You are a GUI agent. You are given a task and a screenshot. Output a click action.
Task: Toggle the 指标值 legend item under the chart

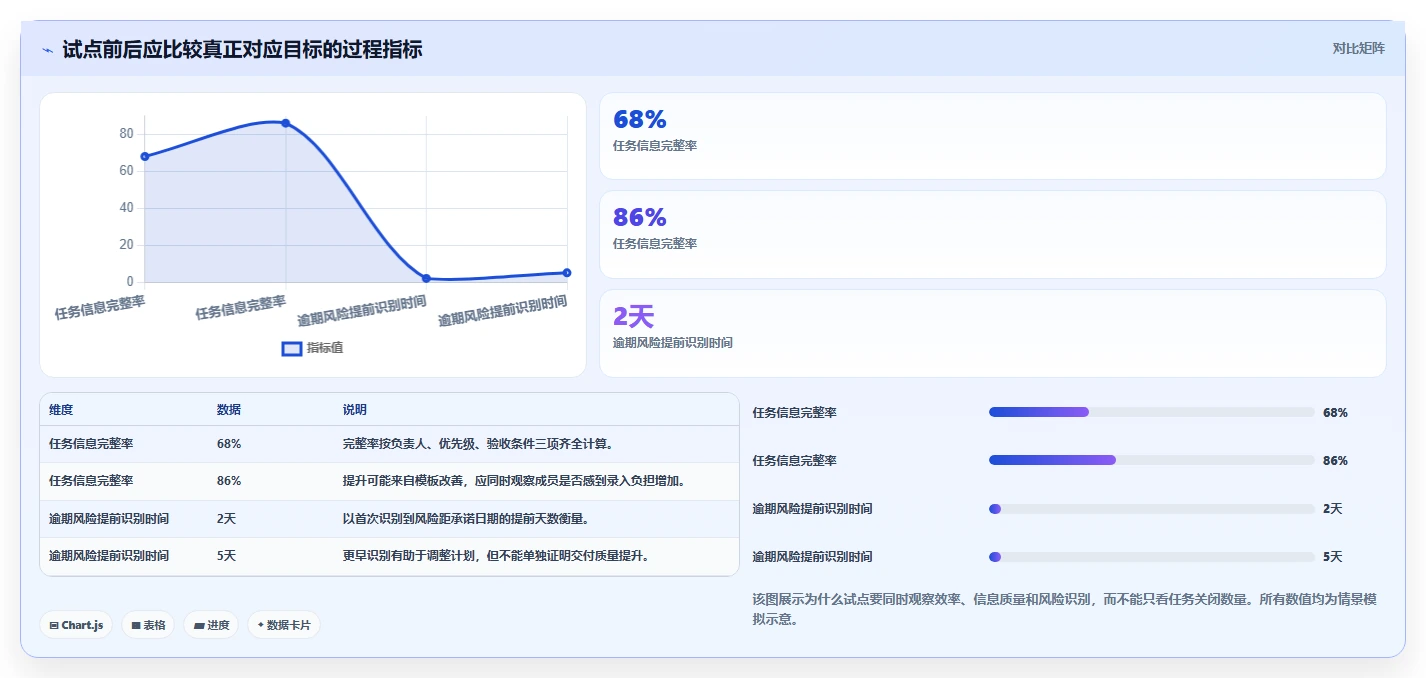click(313, 348)
